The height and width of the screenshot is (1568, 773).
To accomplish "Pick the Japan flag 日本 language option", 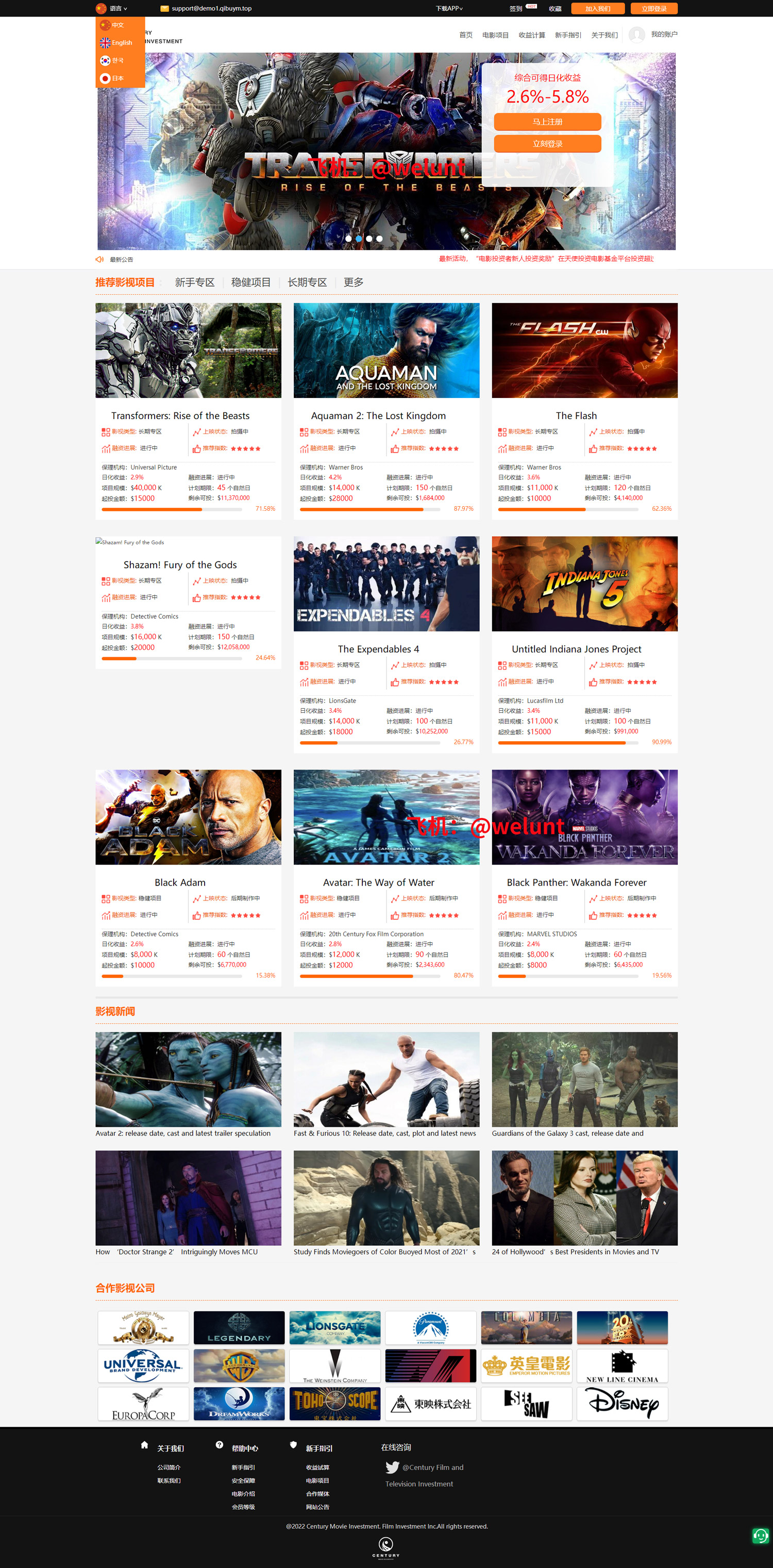I will coord(113,78).
